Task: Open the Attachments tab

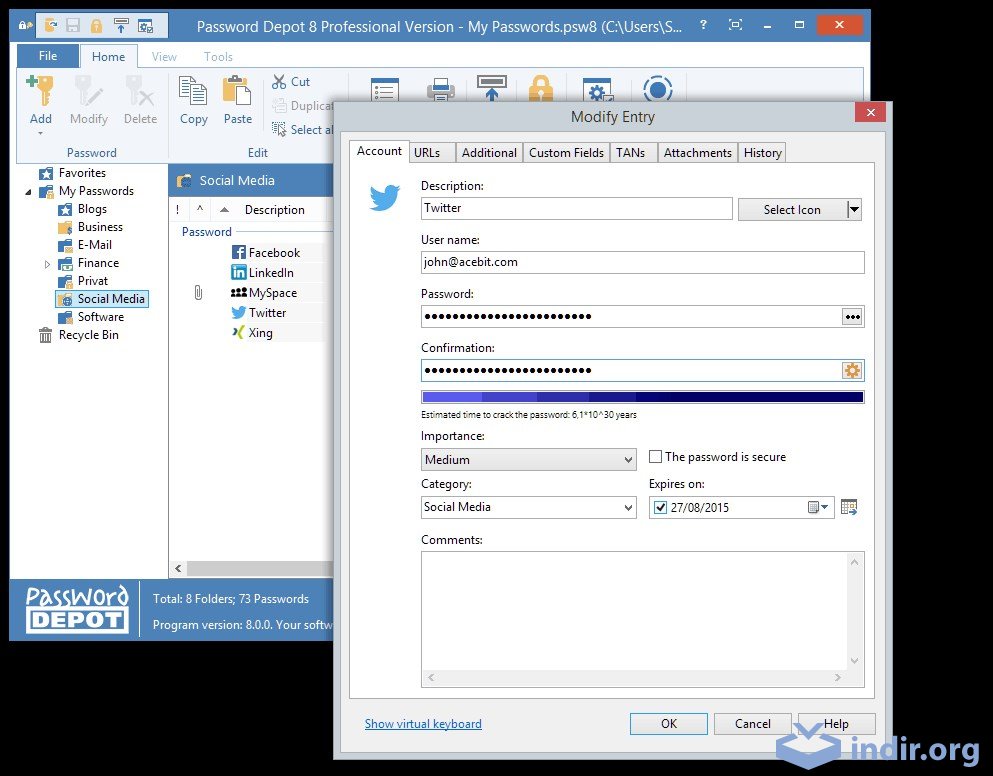Action: pyautogui.click(x=697, y=153)
